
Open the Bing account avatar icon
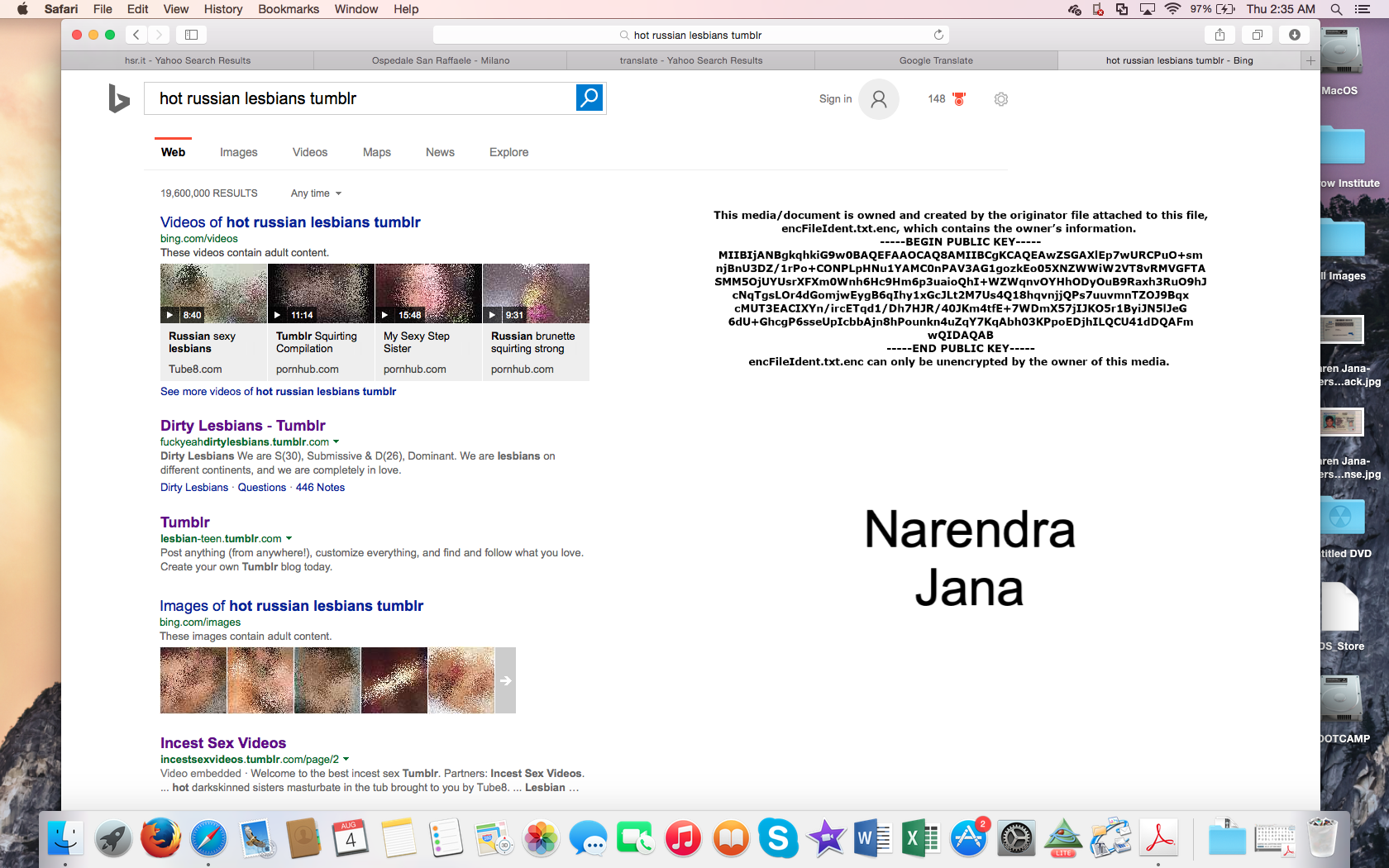[879, 99]
